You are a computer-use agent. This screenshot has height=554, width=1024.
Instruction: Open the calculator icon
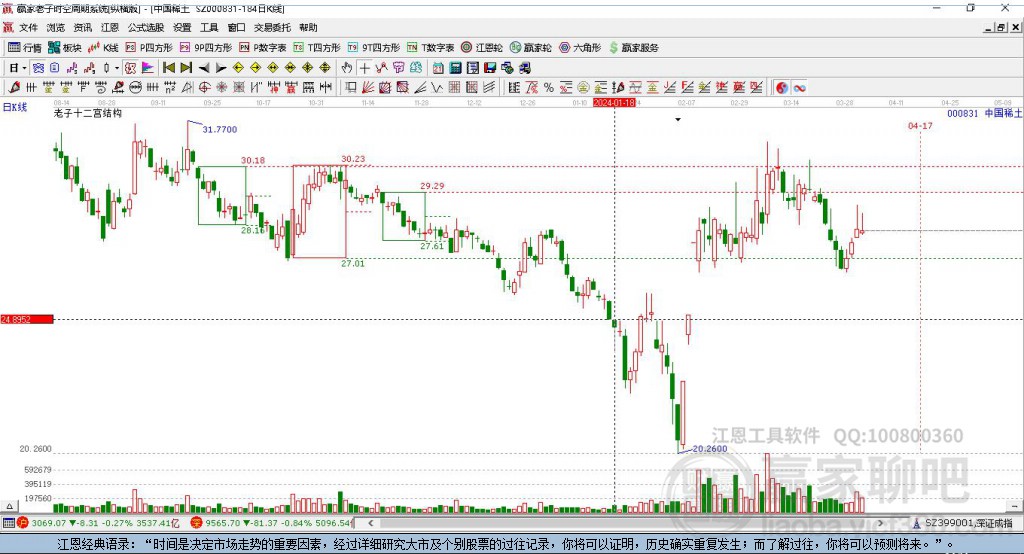455,68
